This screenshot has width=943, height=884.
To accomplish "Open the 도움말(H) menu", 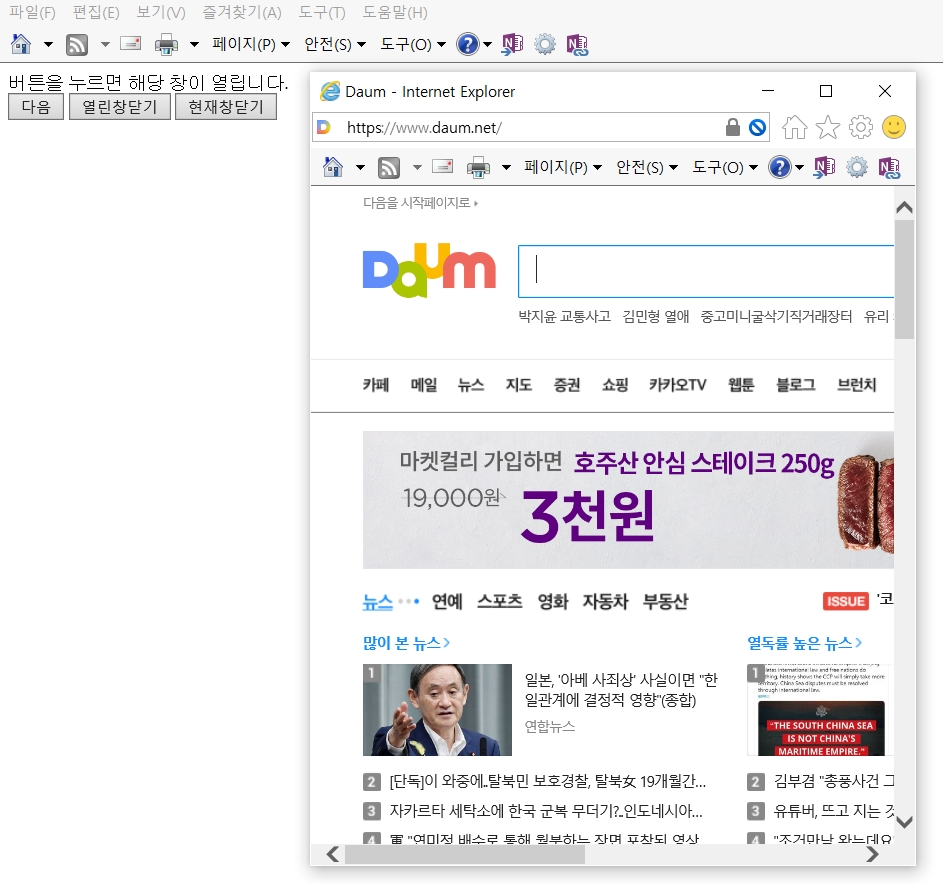I will tap(395, 12).
